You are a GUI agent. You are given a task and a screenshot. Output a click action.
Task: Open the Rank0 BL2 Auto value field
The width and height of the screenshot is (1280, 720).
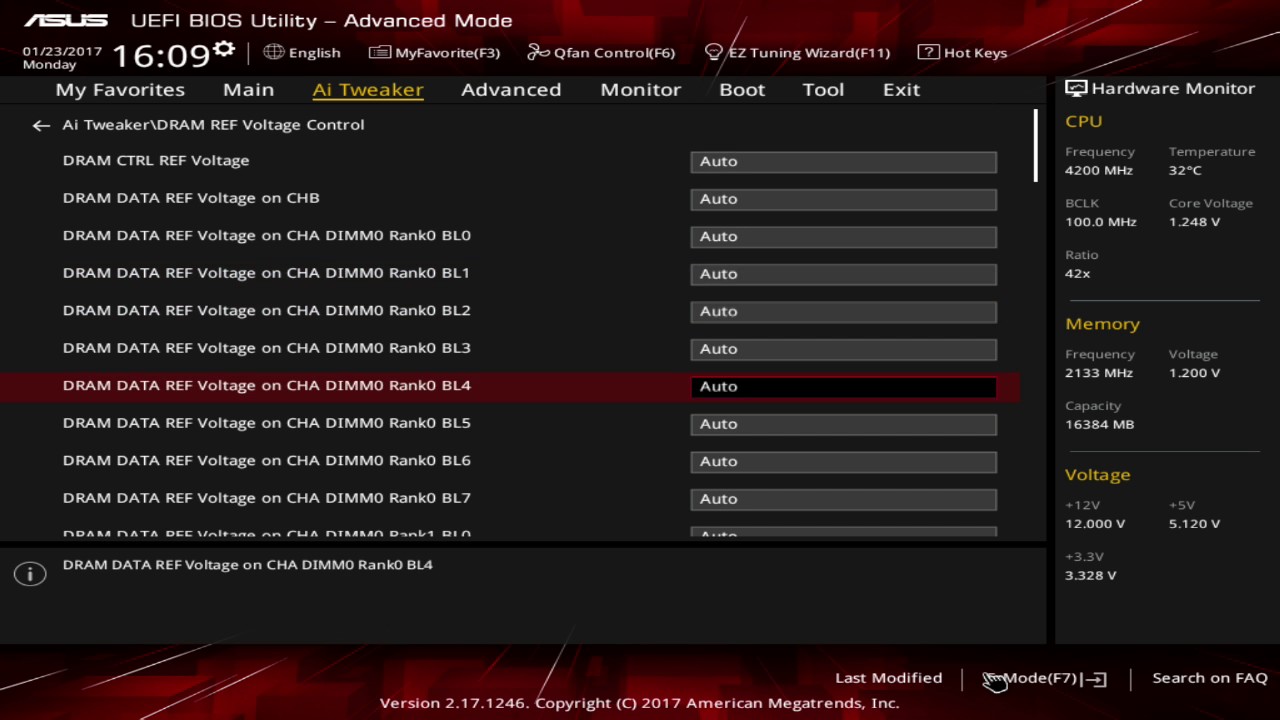(x=843, y=311)
